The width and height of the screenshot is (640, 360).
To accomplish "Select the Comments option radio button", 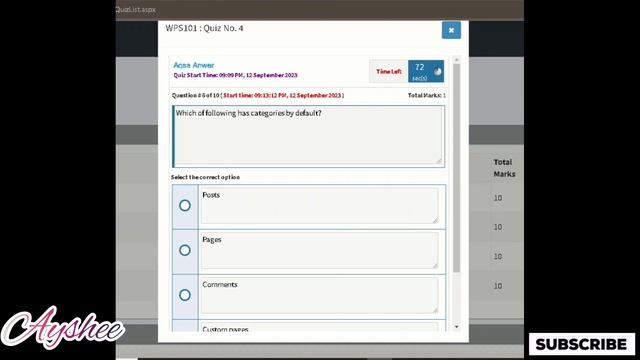I will point(185,295).
